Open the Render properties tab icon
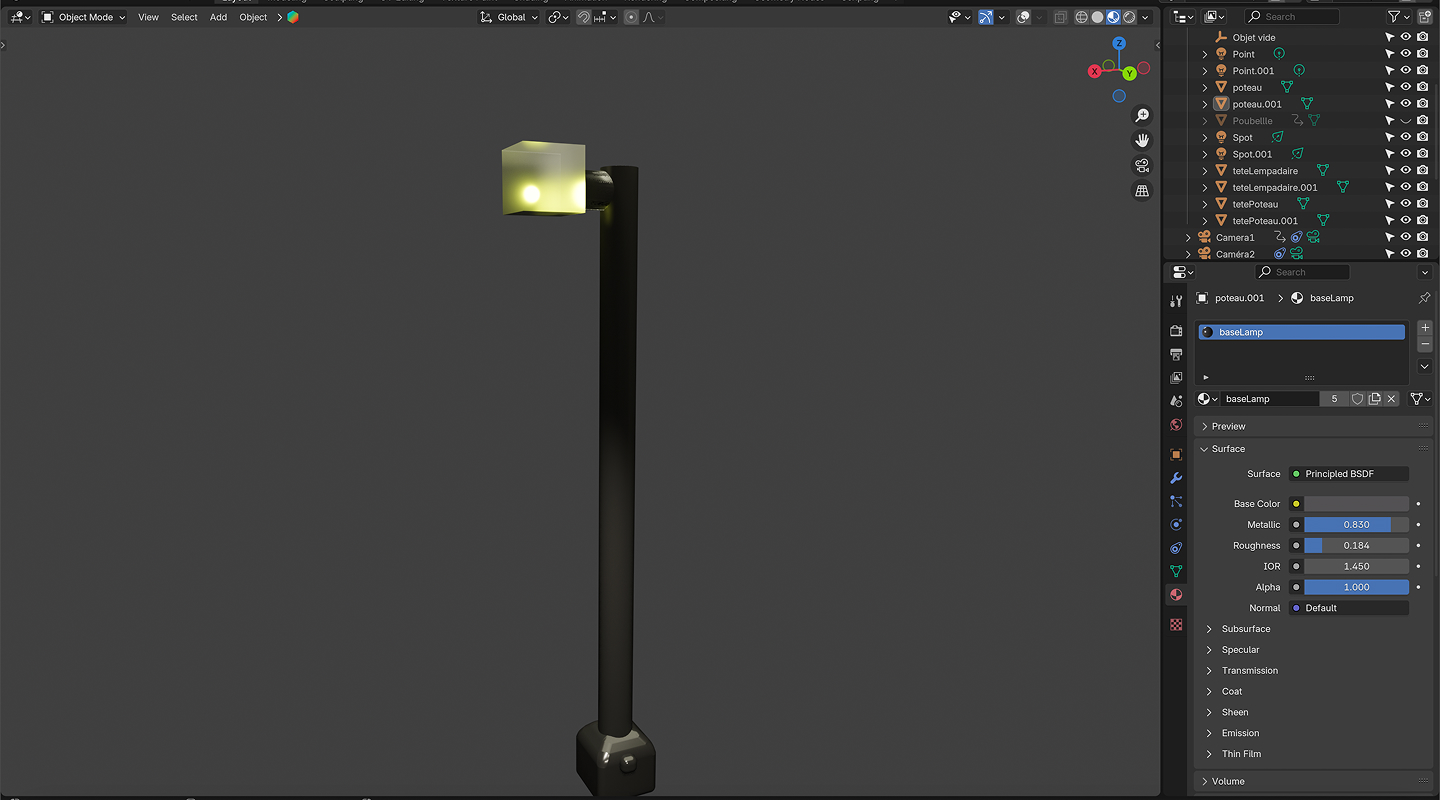Screen dimensions: 1440x800 coord(1176,330)
